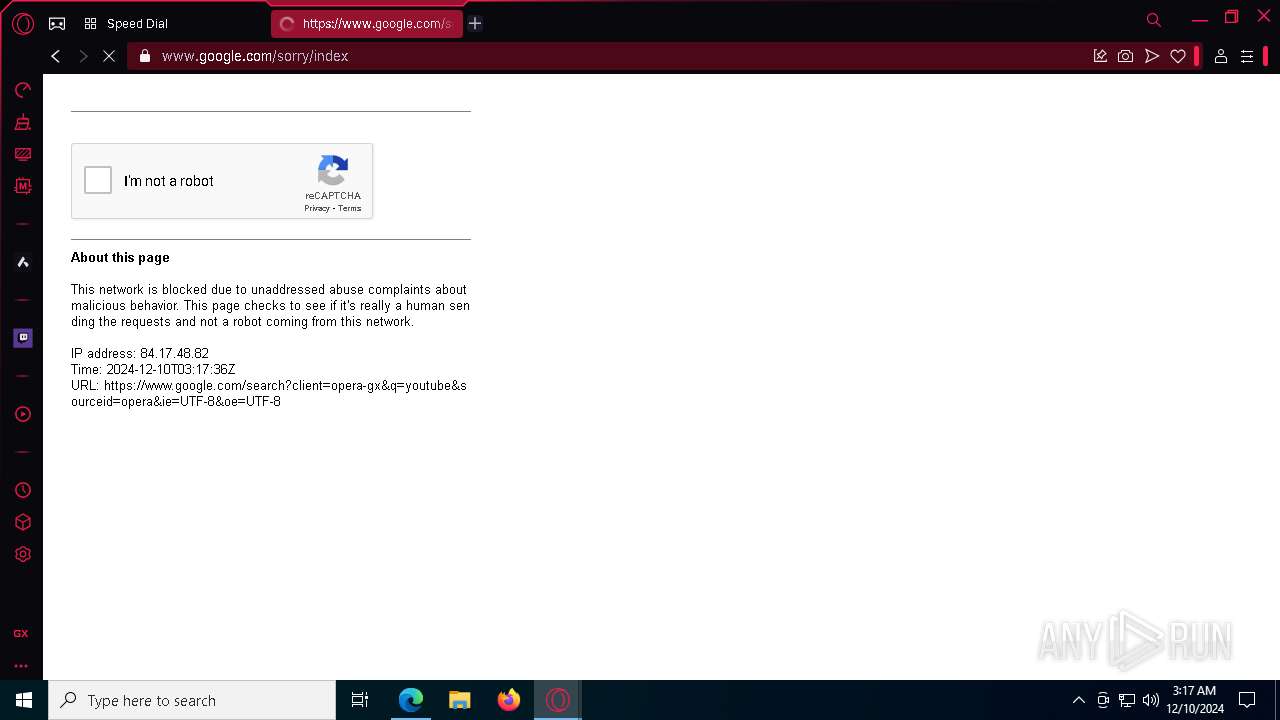Bookmark page with heart icon

pyautogui.click(x=1178, y=56)
